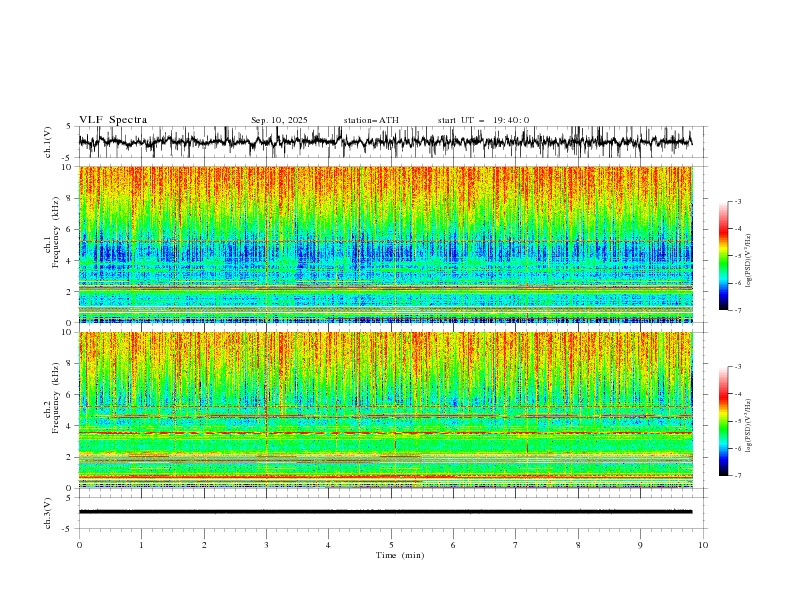The height and width of the screenshot is (612, 792).
Task: Click time axis tick label "5"
Action: [x=391, y=545]
